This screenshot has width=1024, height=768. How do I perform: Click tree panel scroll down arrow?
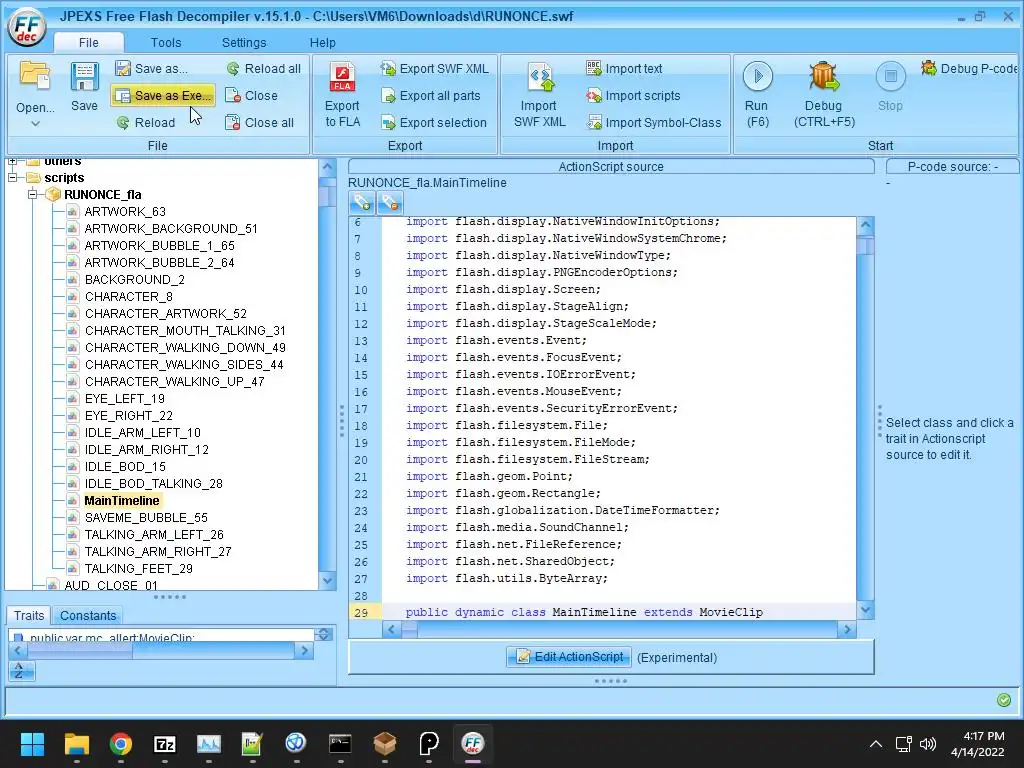point(327,579)
